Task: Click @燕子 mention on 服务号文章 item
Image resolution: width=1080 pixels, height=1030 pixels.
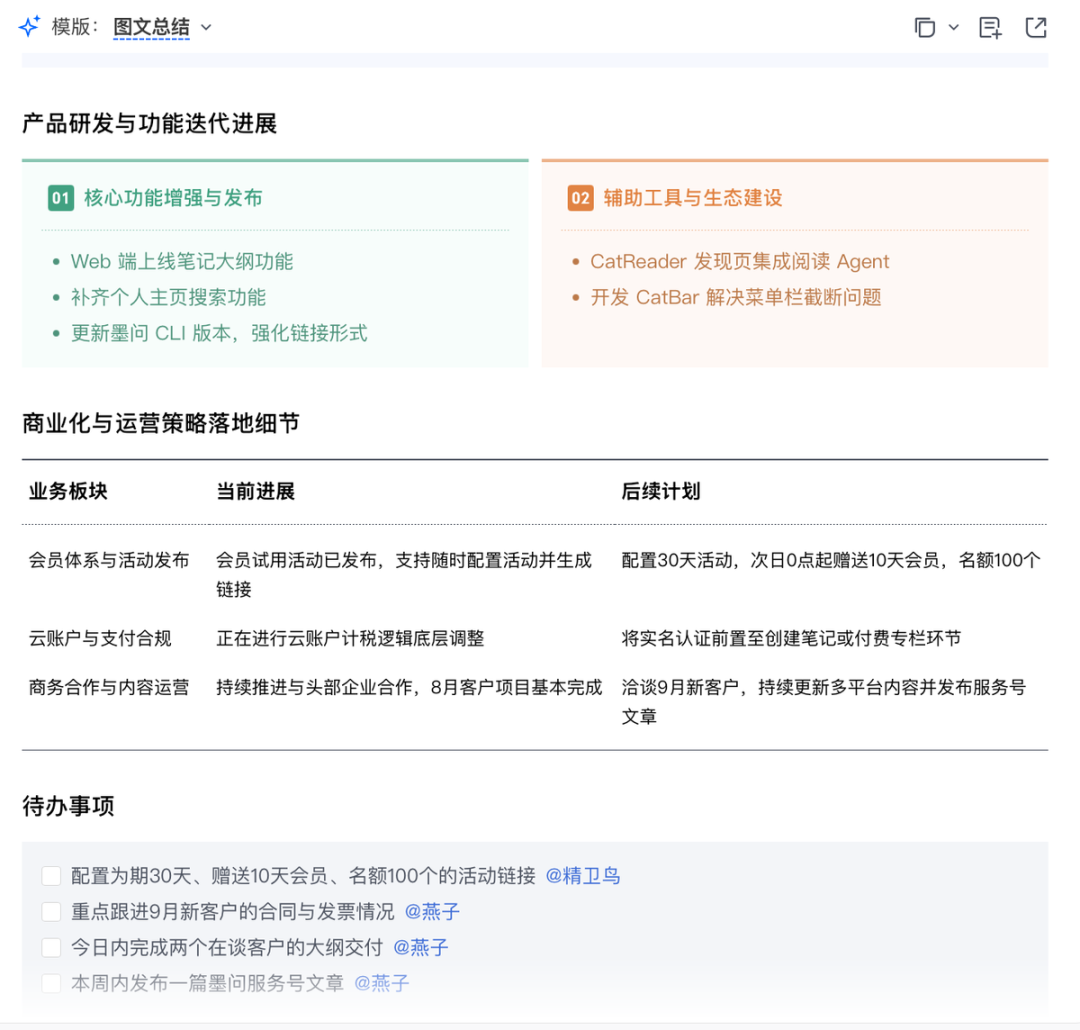Action: (382, 983)
